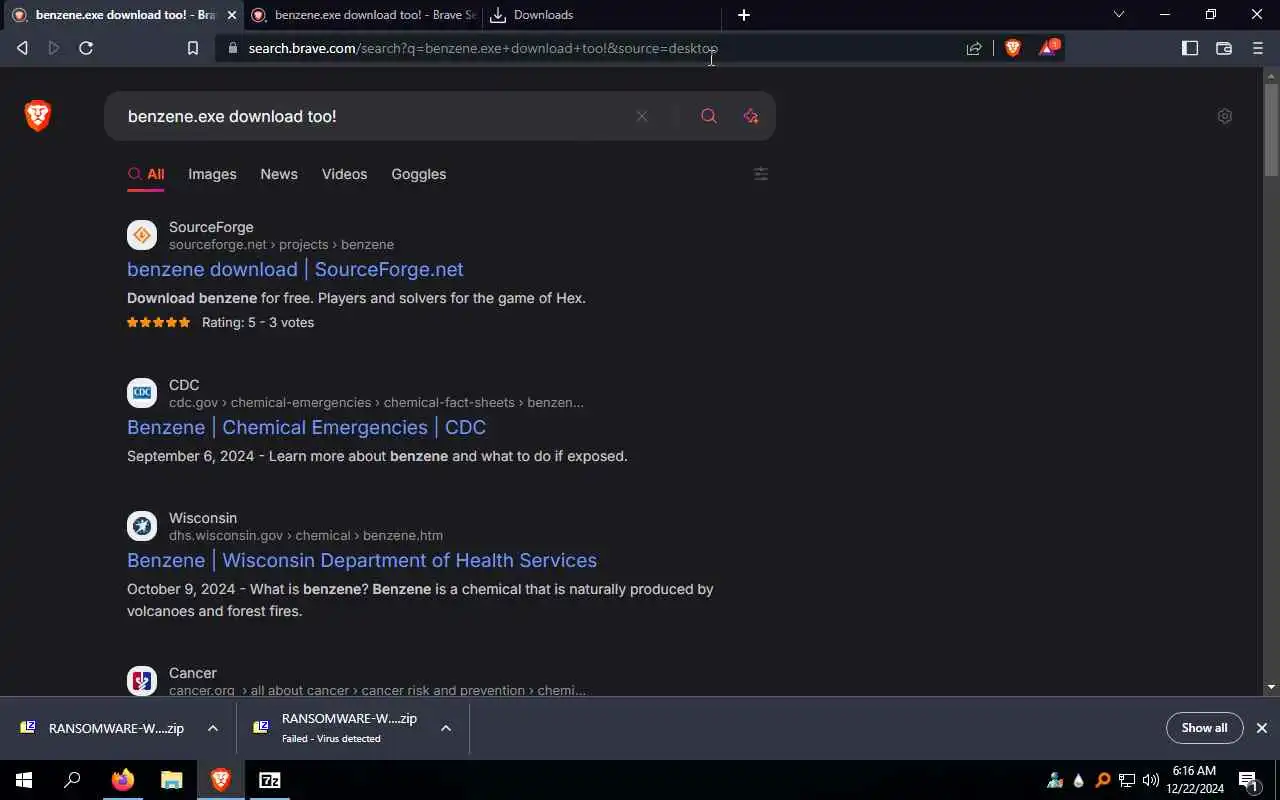
Task: Click the dhs.wisconsin.gov breadcrumb URL text
Action: click(x=306, y=535)
